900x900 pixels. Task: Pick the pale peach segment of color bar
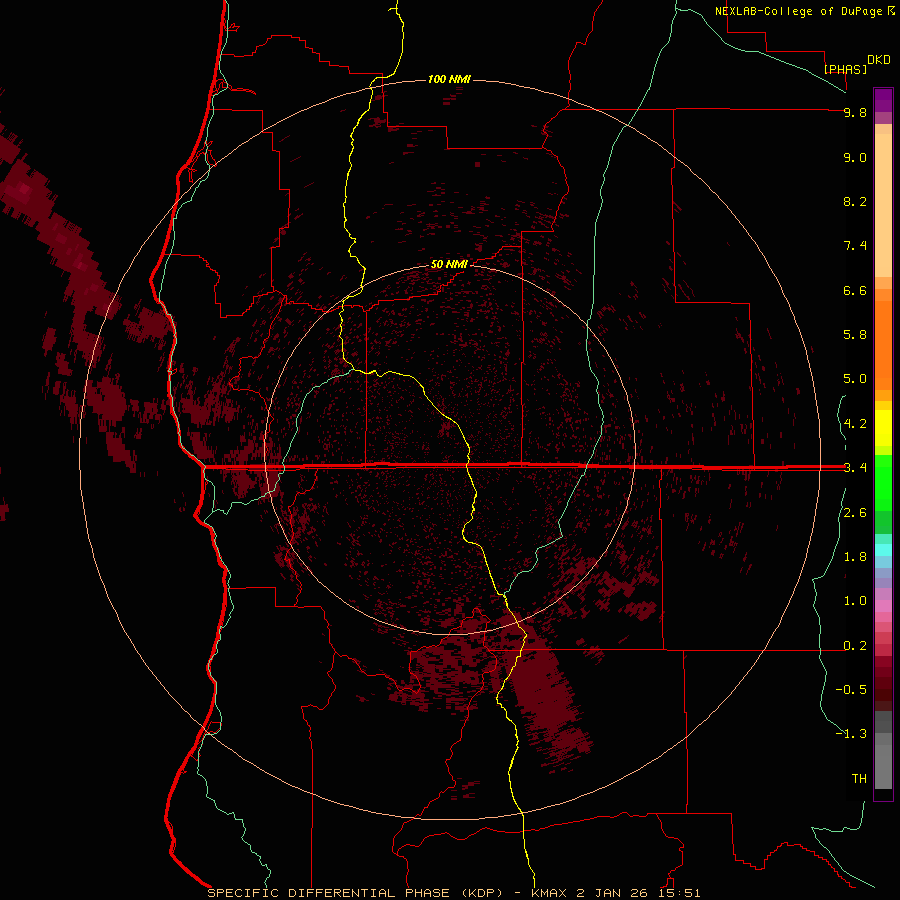(883, 205)
